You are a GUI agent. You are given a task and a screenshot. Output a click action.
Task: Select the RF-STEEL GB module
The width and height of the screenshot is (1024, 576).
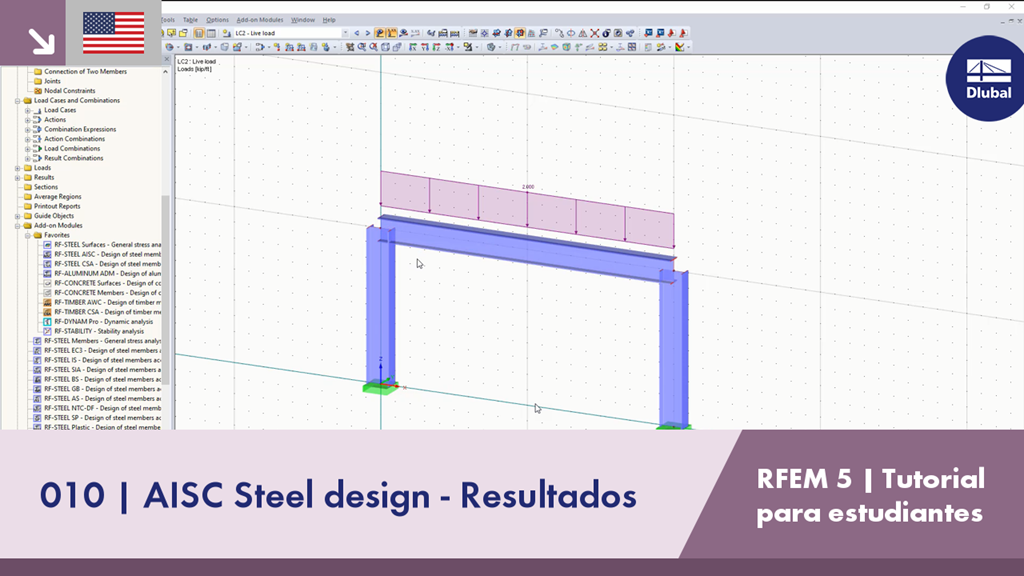click(103, 389)
